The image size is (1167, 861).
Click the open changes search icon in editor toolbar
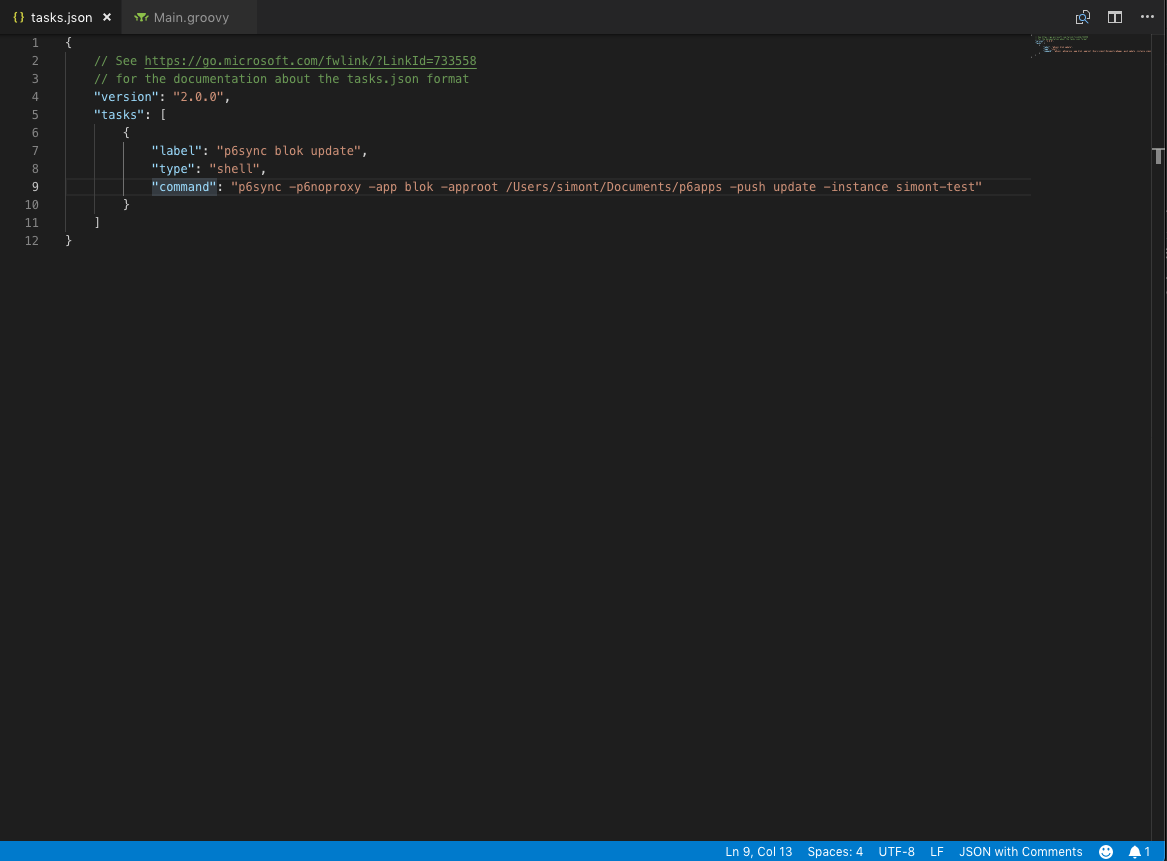[x=1083, y=17]
